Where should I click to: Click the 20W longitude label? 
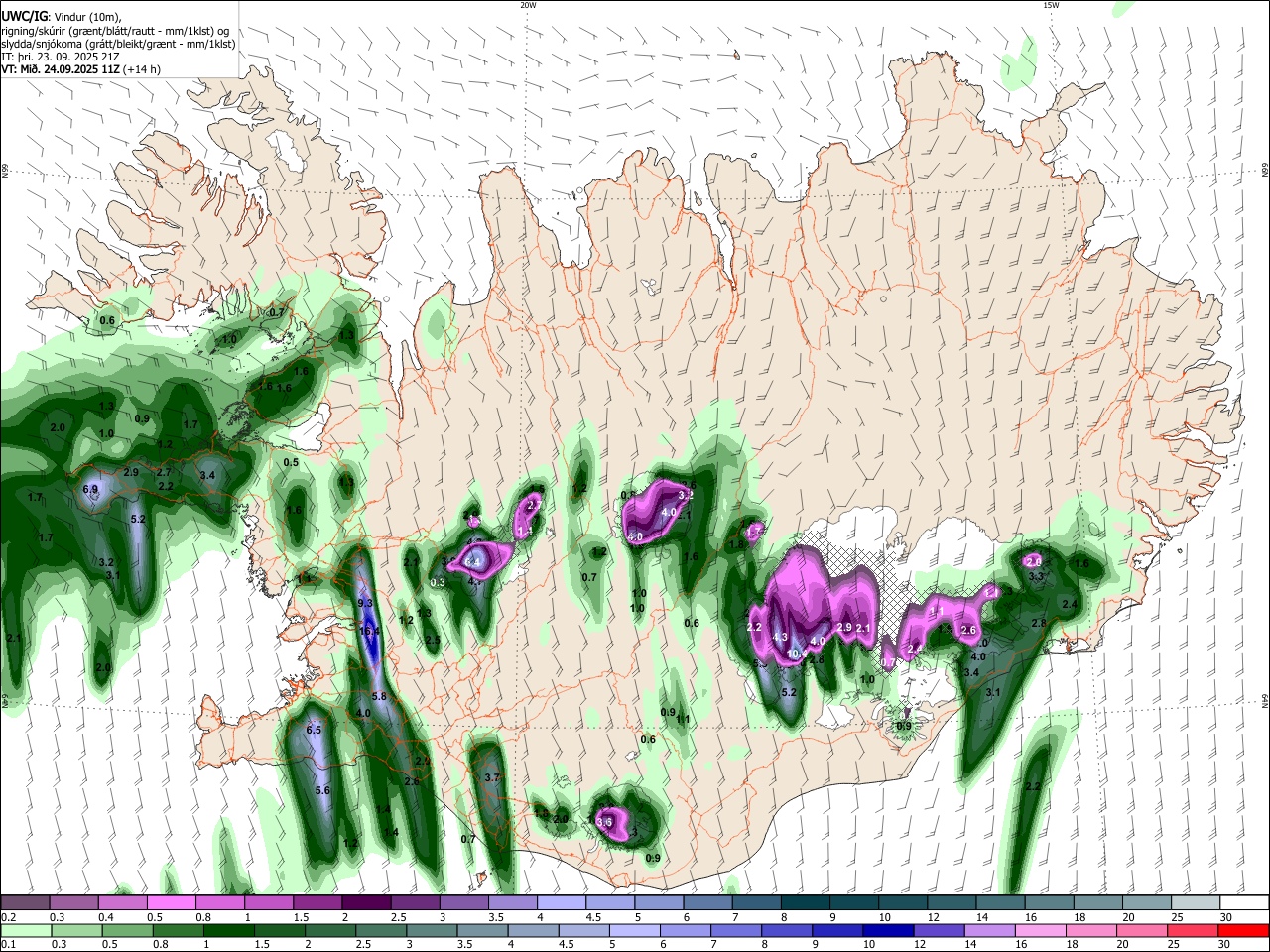click(528, 5)
